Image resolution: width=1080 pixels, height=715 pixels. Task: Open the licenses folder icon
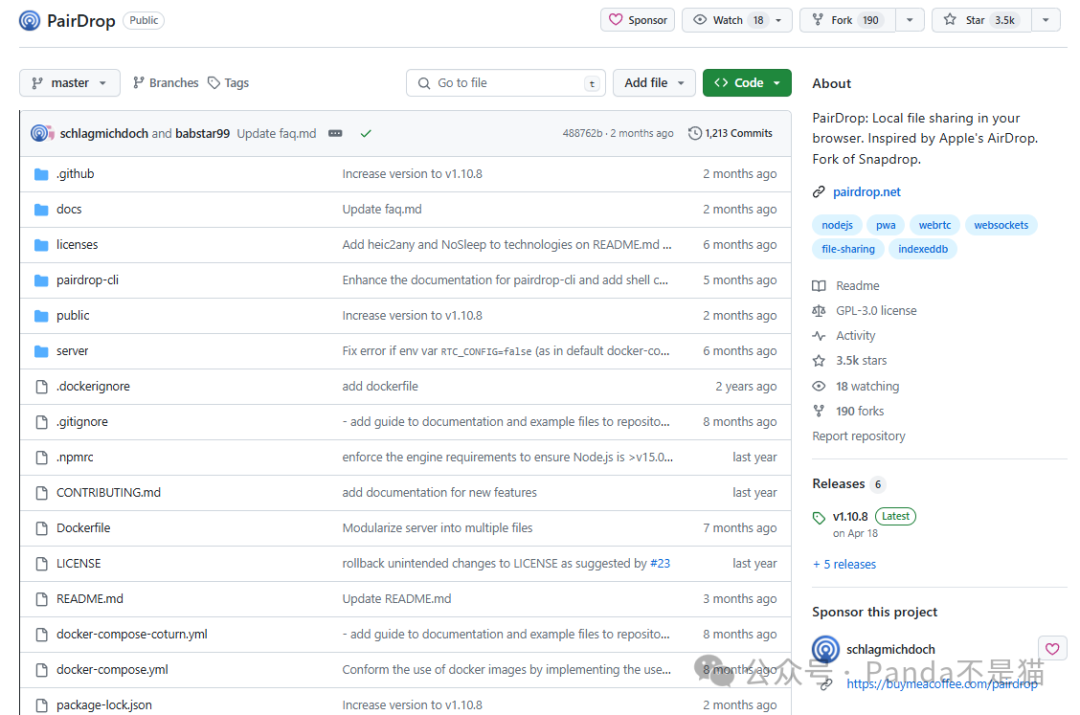tap(41, 245)
